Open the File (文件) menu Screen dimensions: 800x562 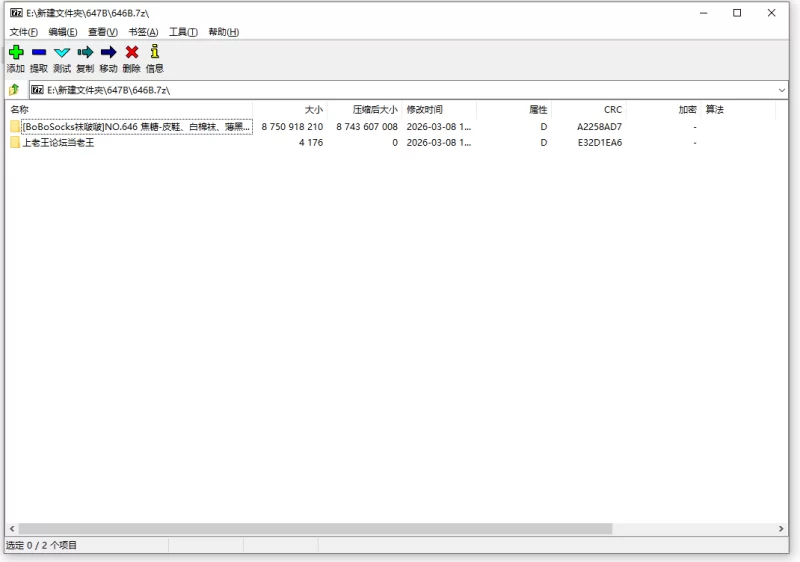pos(23,32)
